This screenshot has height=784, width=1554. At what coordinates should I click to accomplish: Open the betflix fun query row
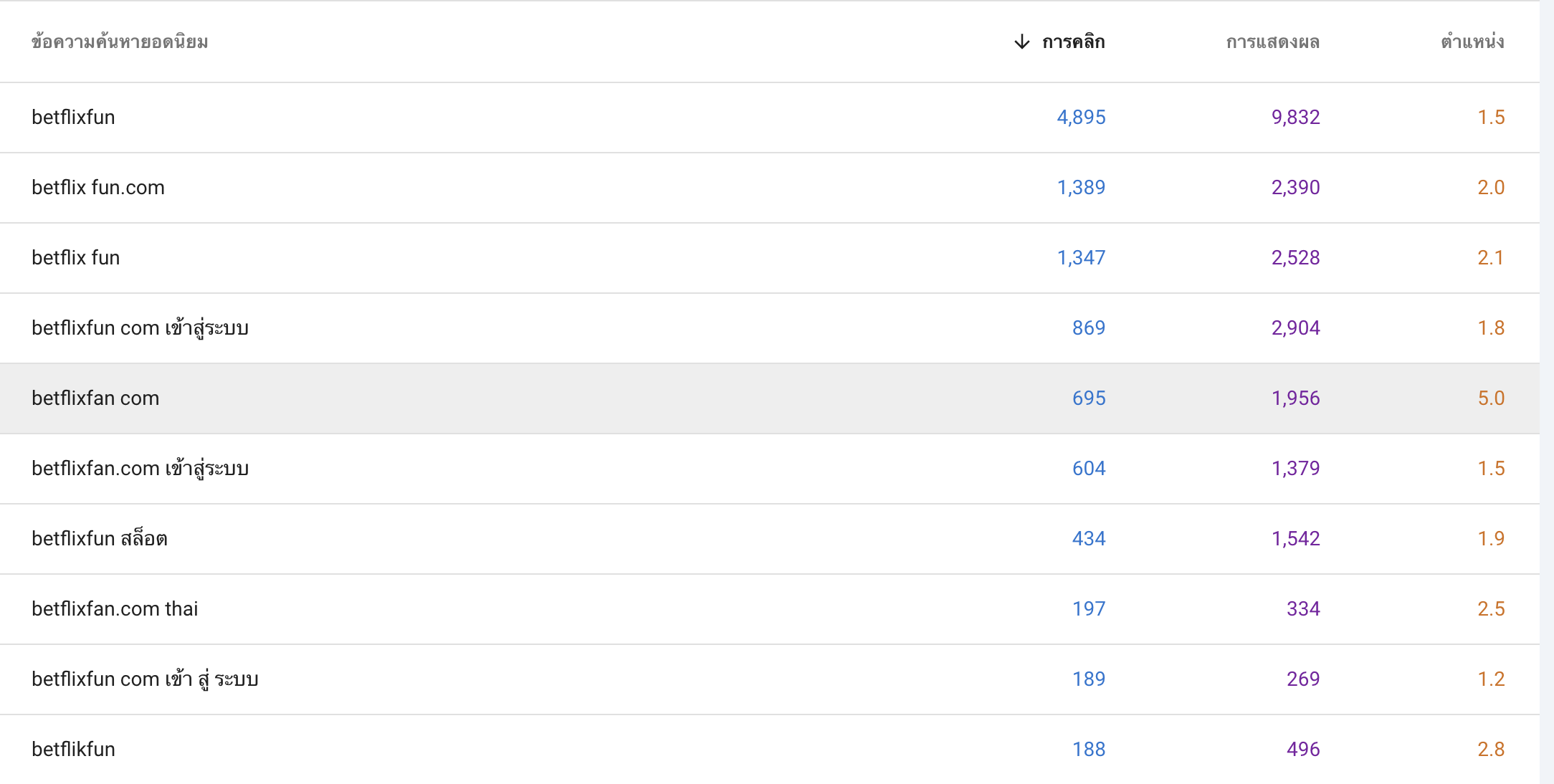[770, 258]
